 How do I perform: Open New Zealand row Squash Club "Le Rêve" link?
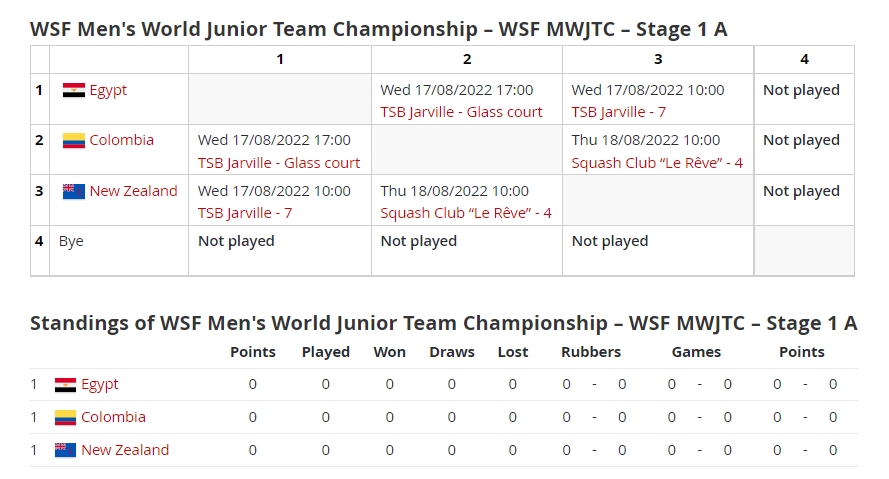pyautogui.click(x=466, y=212)
